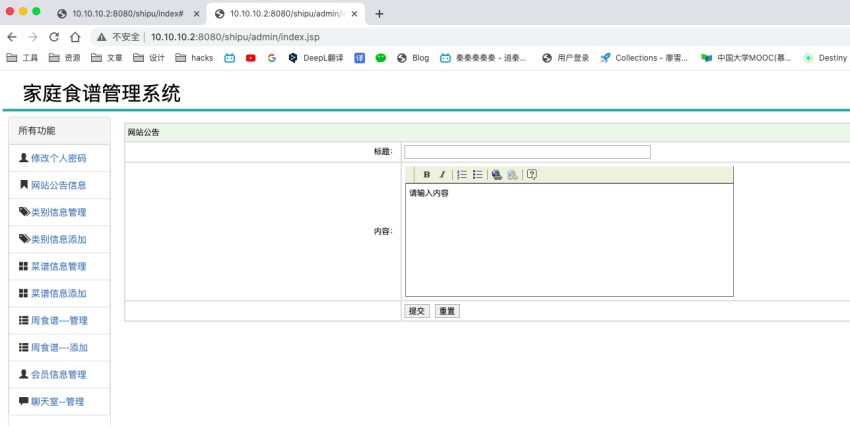The width and height of the screenshot is (850, 427).
Task: Open the 资源 bookmarks folder
Action: [x=65, y=58]
